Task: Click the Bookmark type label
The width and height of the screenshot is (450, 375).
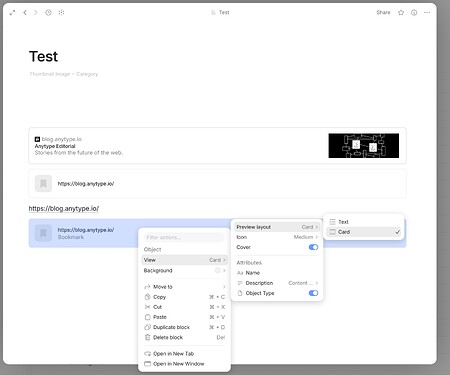Action: click(x=71, y=237)
